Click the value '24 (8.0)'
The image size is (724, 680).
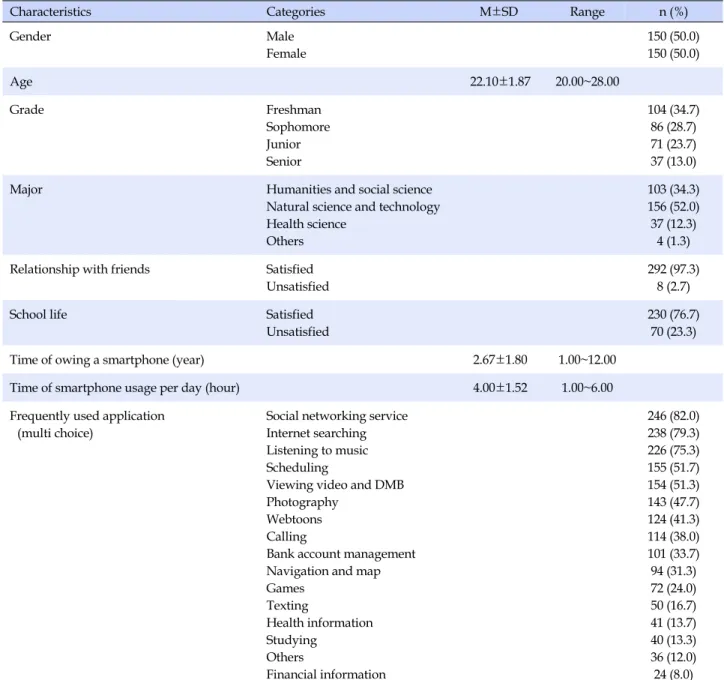673,674
